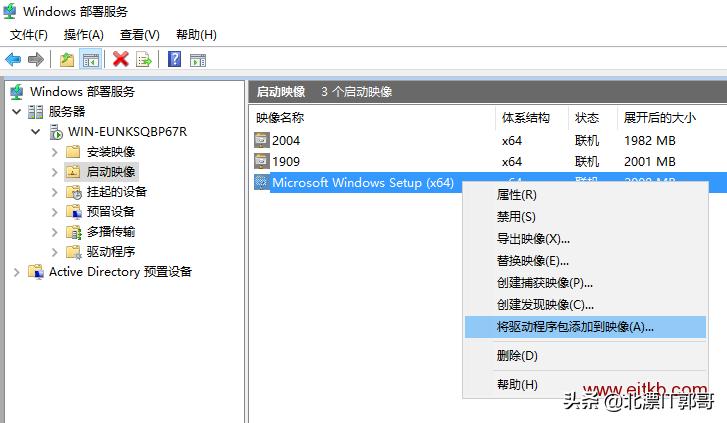Choose 创建捕获映像(P)... from context menu
Viewport: 727px width, 423px height.
pyautogui.click(x=585, y=283)
